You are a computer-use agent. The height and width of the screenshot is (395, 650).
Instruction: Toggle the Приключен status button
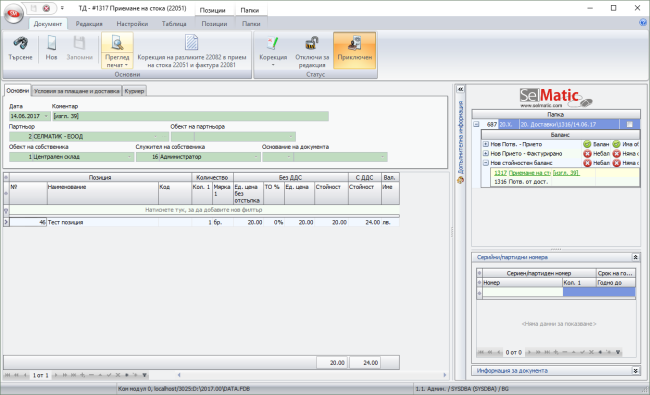pos(354,50)
